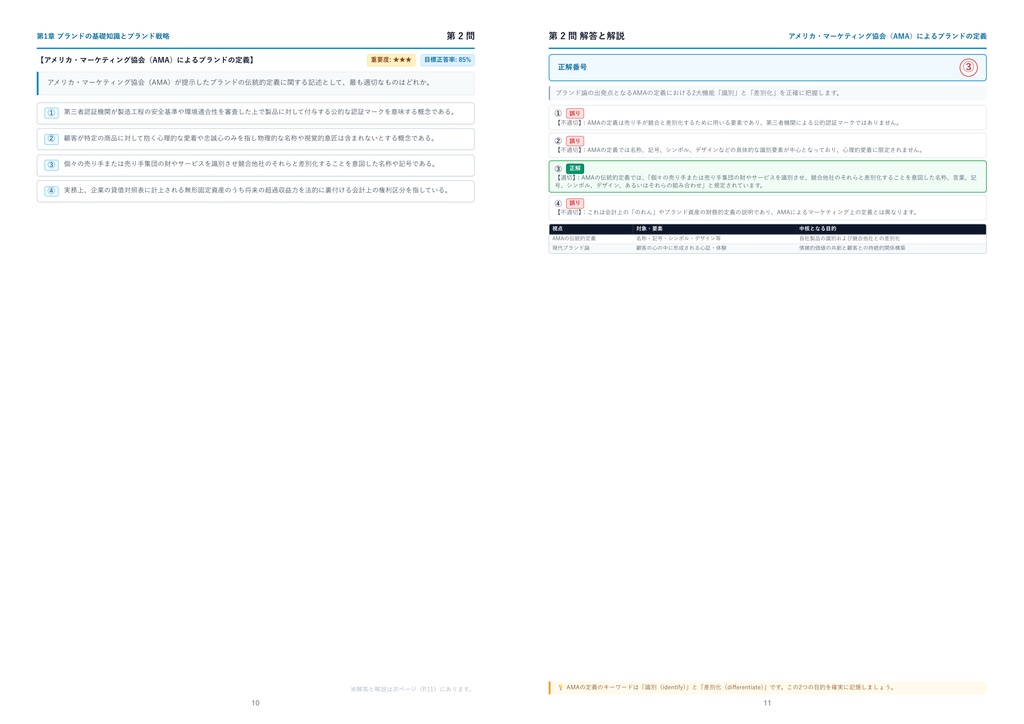Click the '正解番号' label
1024x724 pixels.
coord(572,67)
